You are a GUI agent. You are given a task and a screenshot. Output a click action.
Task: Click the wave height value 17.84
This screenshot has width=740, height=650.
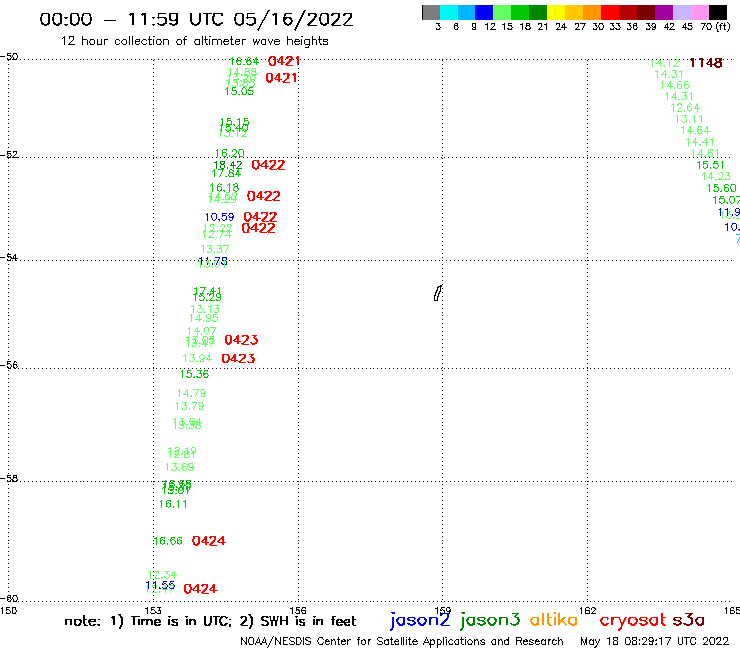(x=226, y=173)
